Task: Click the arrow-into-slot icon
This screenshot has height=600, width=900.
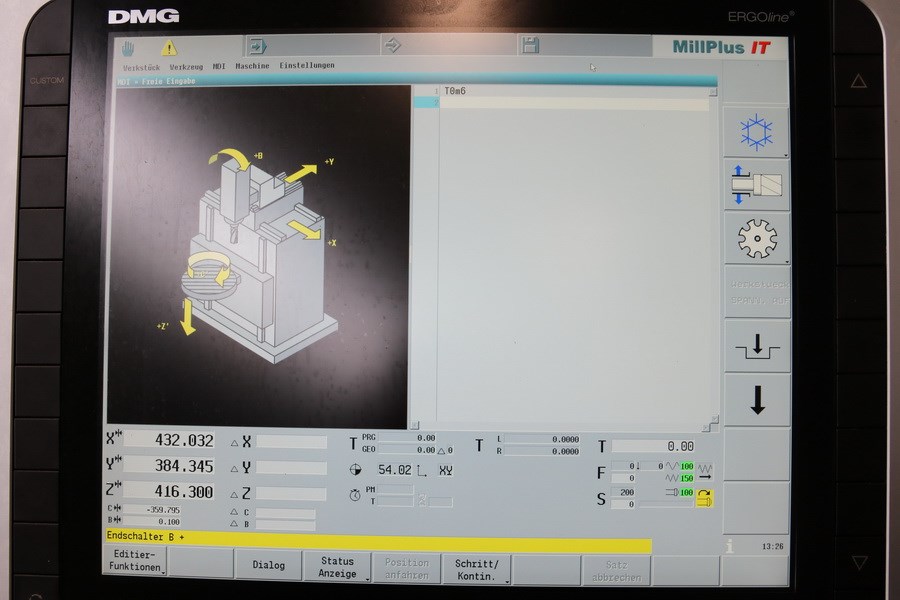Action: [756, 346]
